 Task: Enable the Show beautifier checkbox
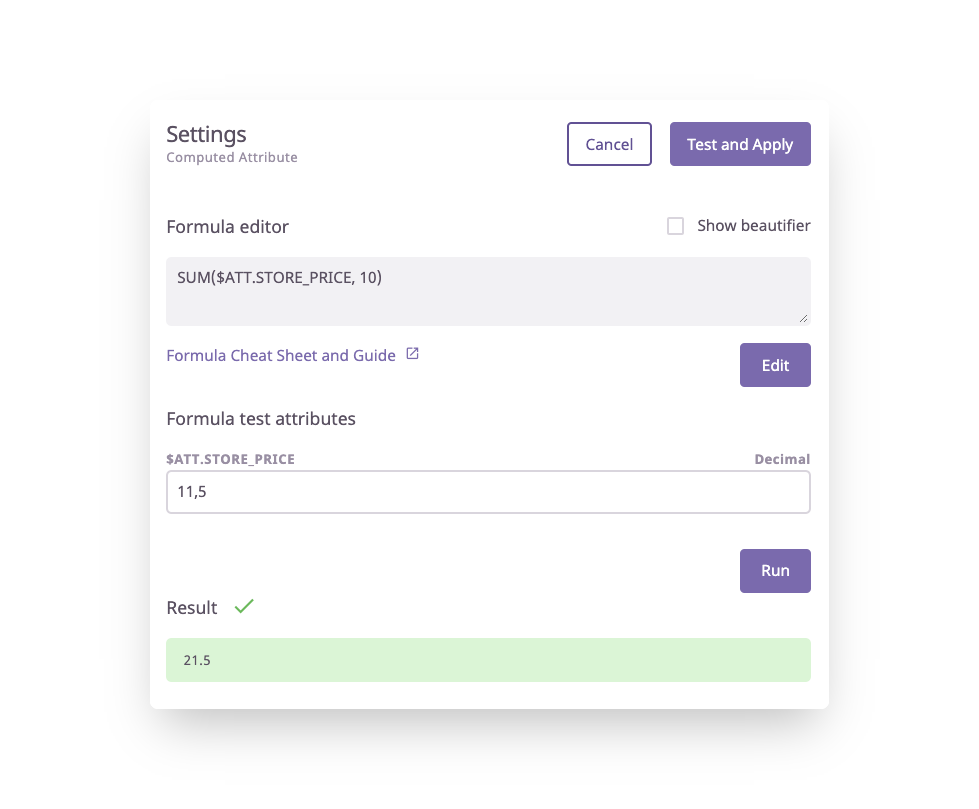pos(676,226)
